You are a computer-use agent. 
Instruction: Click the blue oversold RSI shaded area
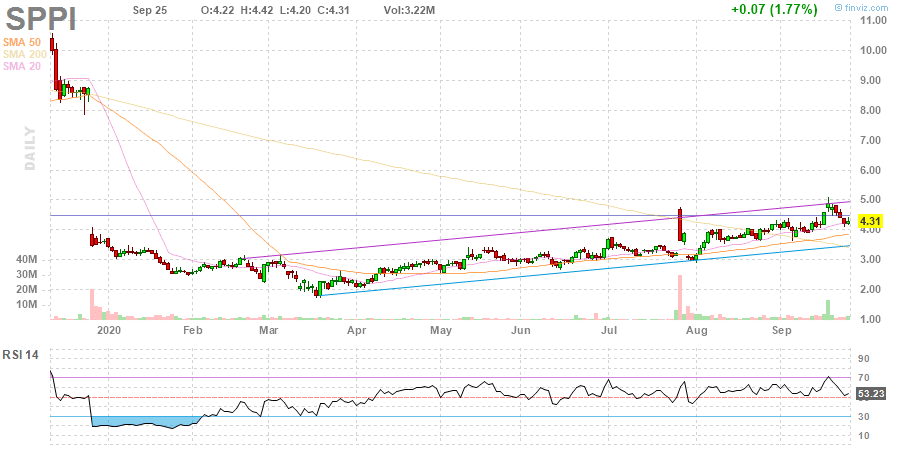pyautogui.click(x=146, y=422)
